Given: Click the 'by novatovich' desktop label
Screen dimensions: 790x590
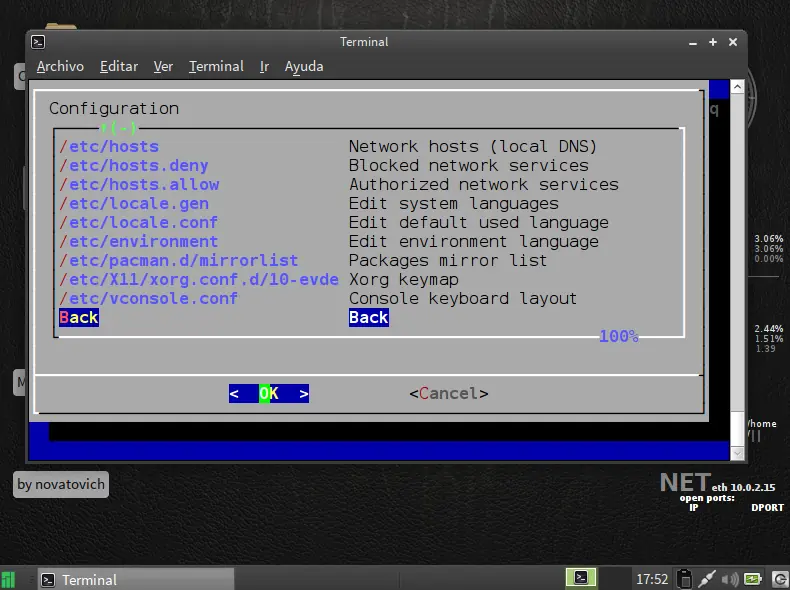Looking at the screenshot, I should [x=61, y=484].
